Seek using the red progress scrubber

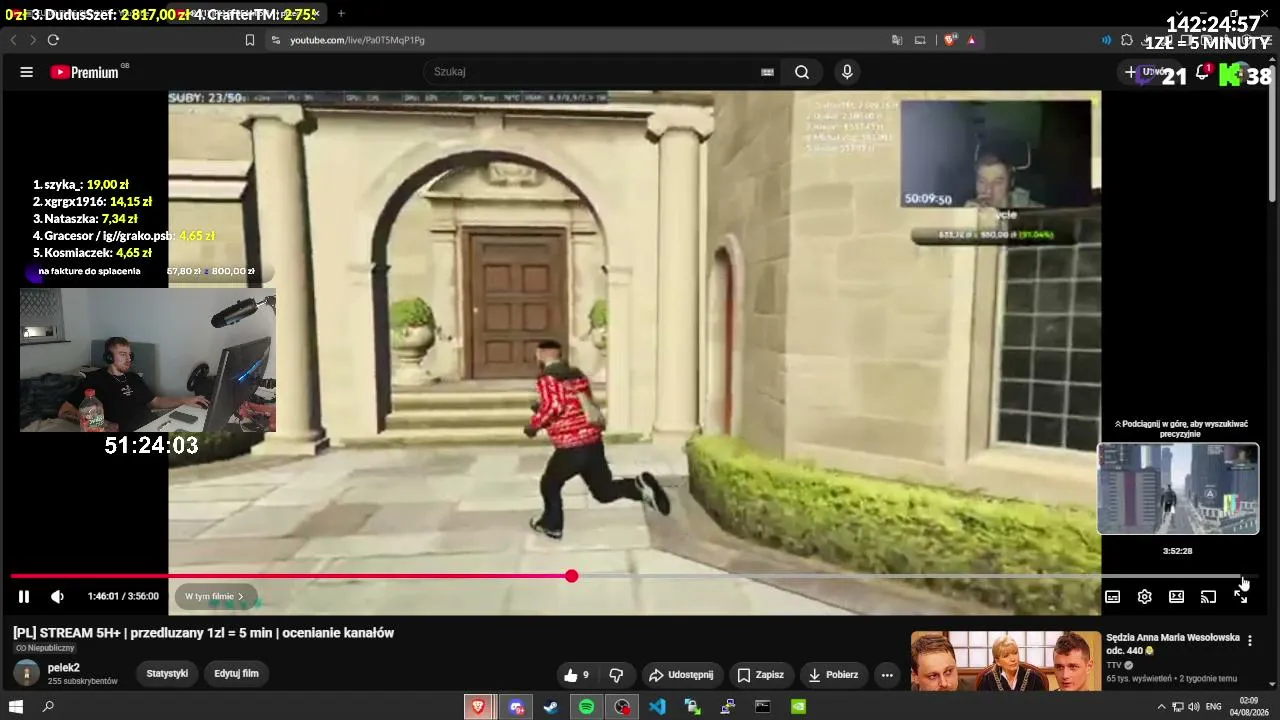(x=571, y=576)
